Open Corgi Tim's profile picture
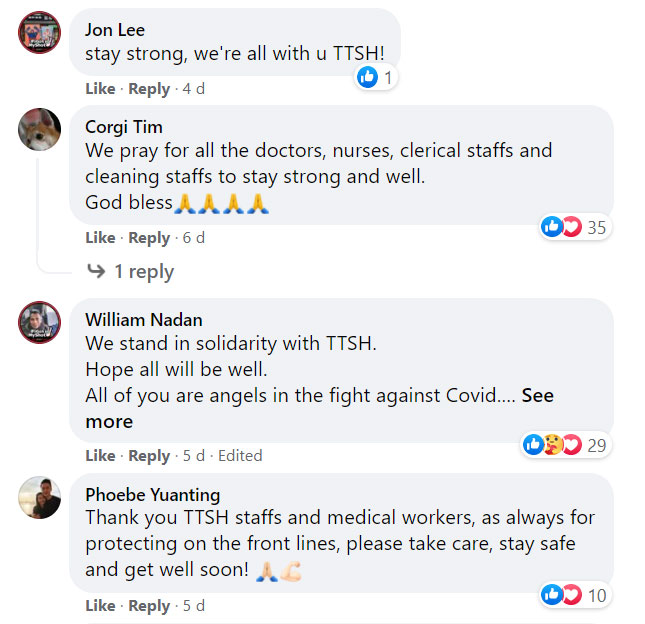 (39, 129)
